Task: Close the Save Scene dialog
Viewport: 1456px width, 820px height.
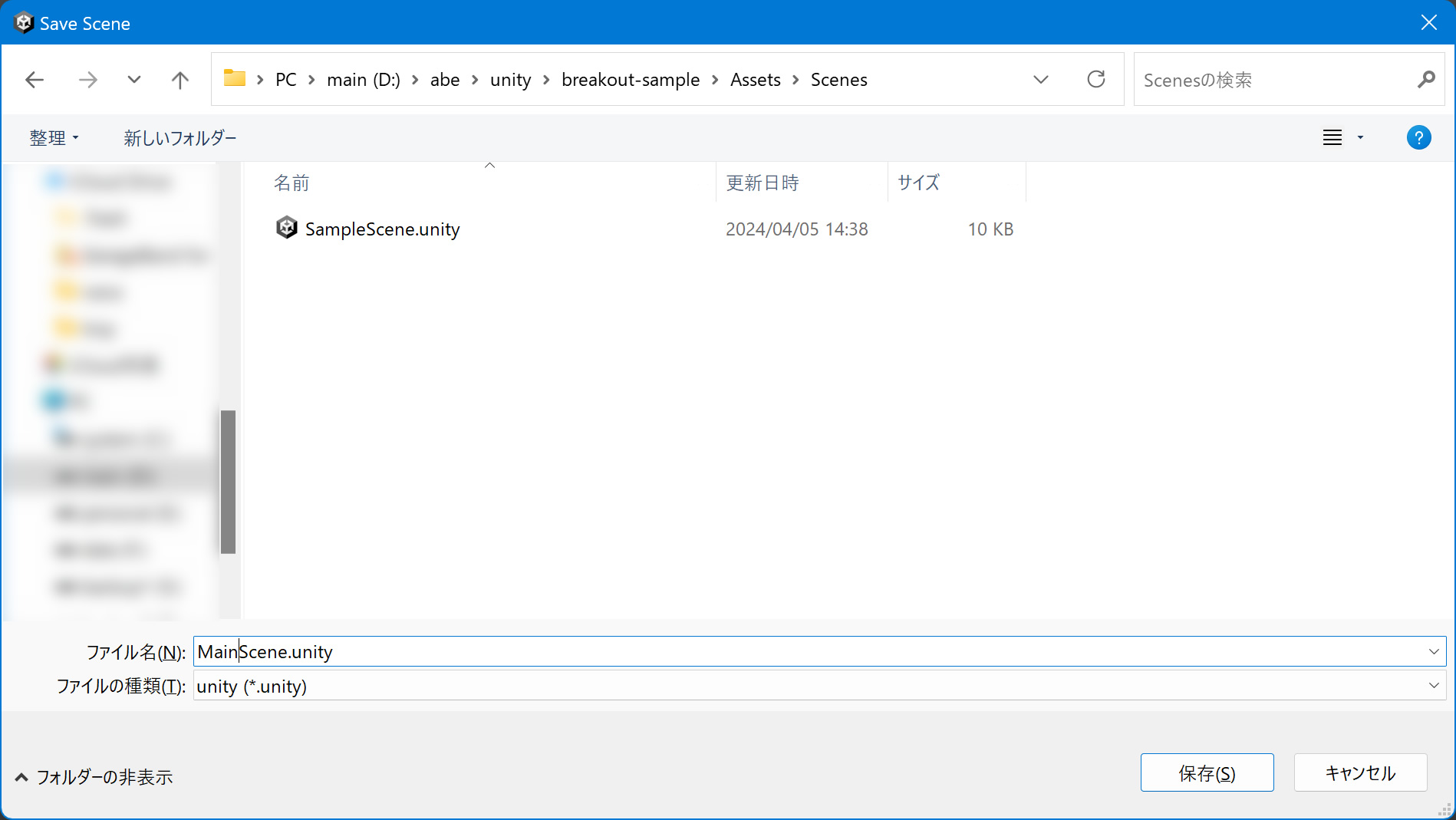Action: [x=1428, y=22]
